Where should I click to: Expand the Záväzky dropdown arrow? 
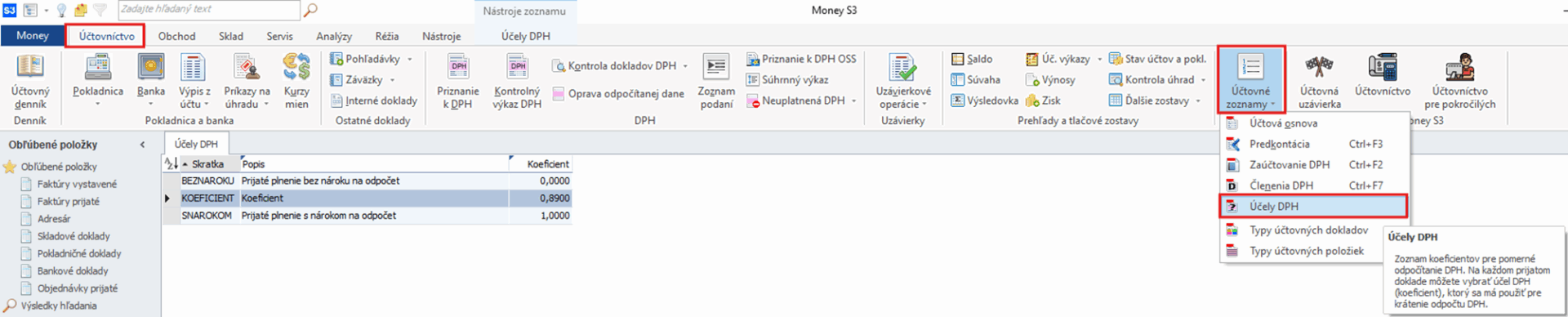(x=393, y=81)
